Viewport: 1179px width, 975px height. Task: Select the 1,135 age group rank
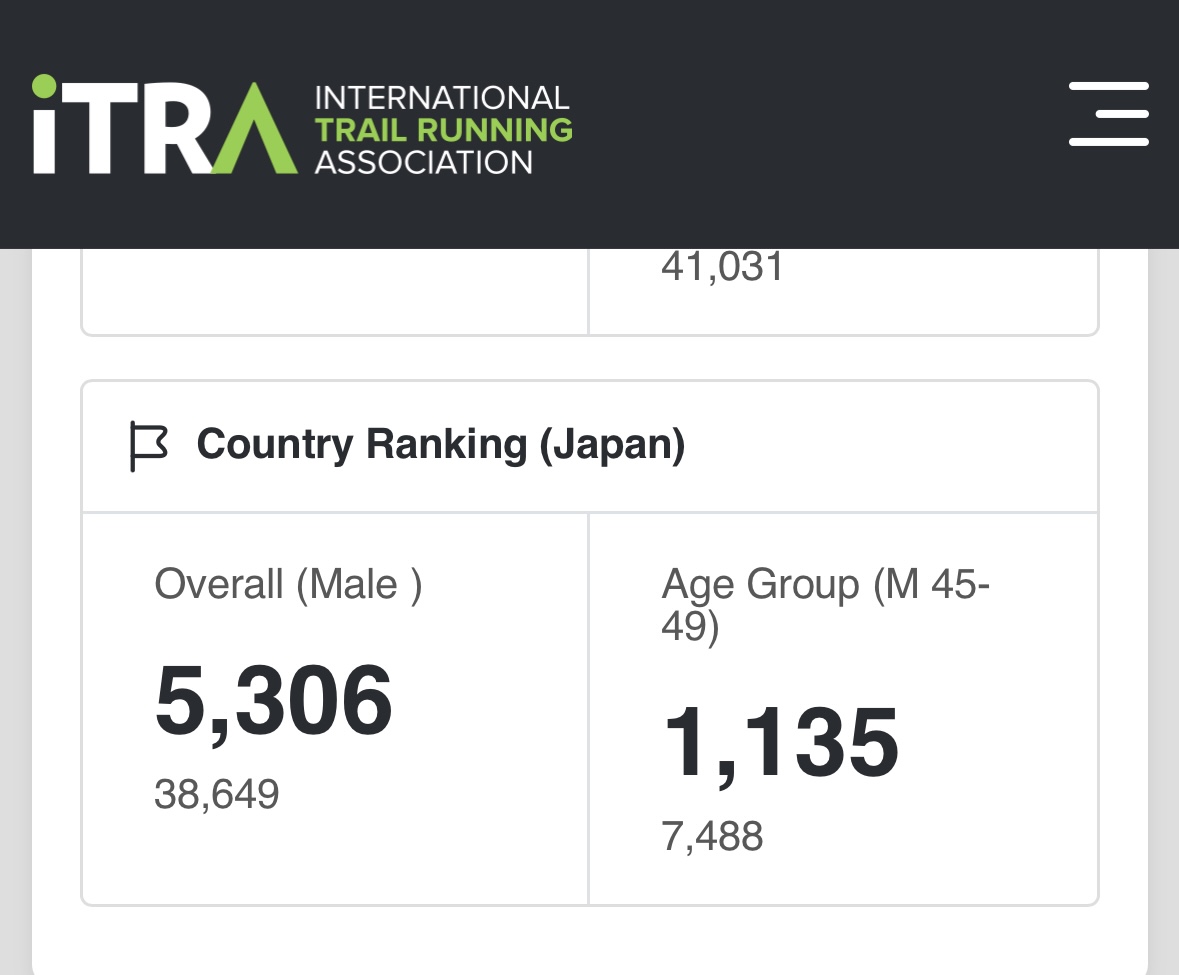(780, 743)
